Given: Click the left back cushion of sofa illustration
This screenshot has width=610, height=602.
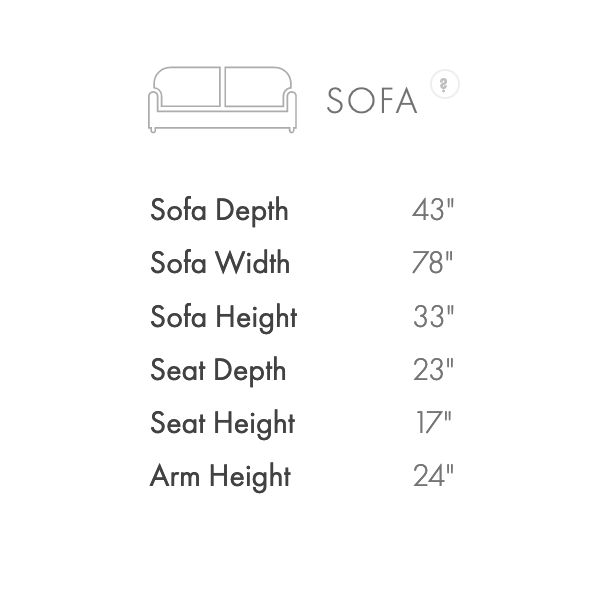Looking at the screenshot, I should tap(189, 86).
